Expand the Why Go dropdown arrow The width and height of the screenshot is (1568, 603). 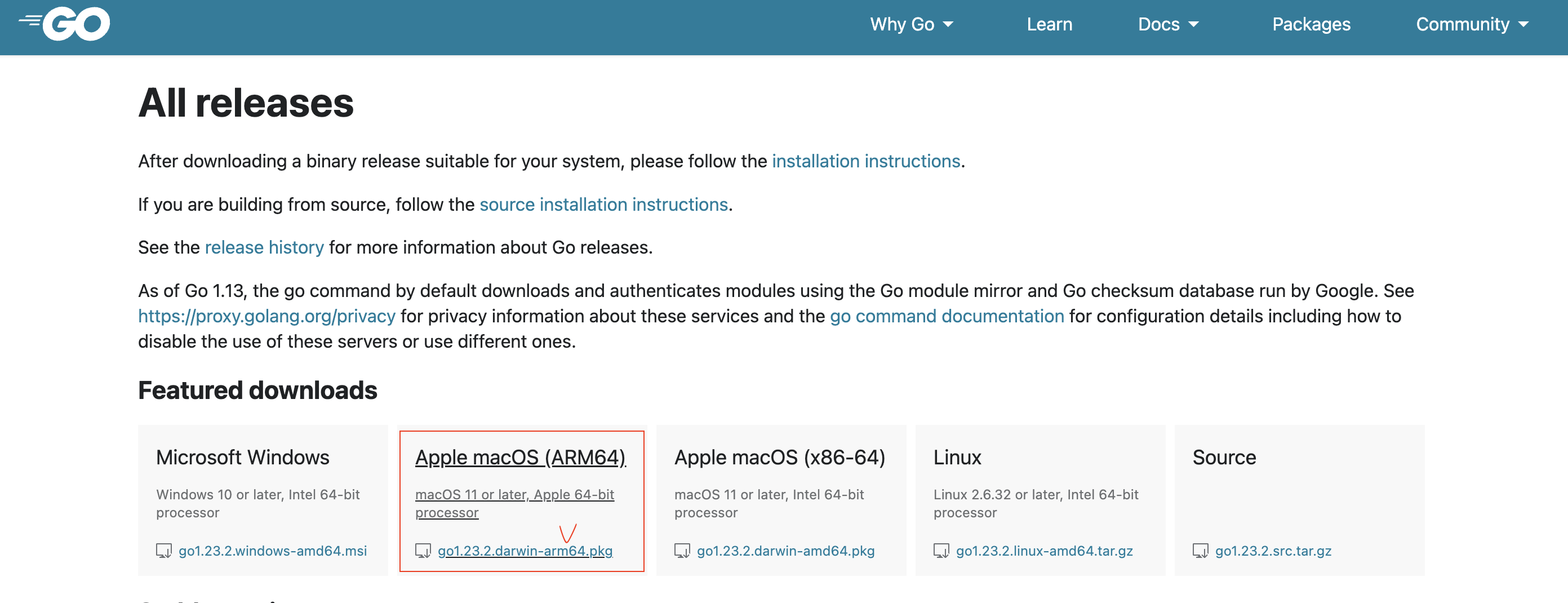[x=948, y=24]
